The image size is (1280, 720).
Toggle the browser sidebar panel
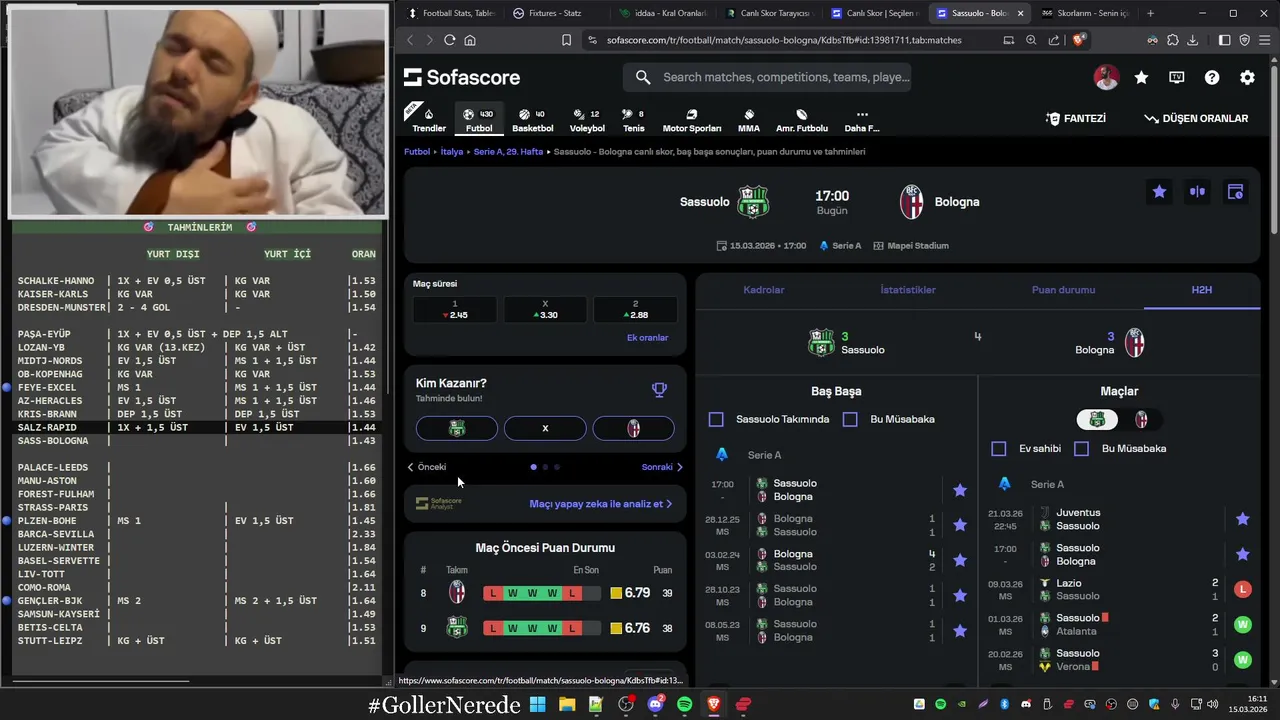(x=1225, y=40)
